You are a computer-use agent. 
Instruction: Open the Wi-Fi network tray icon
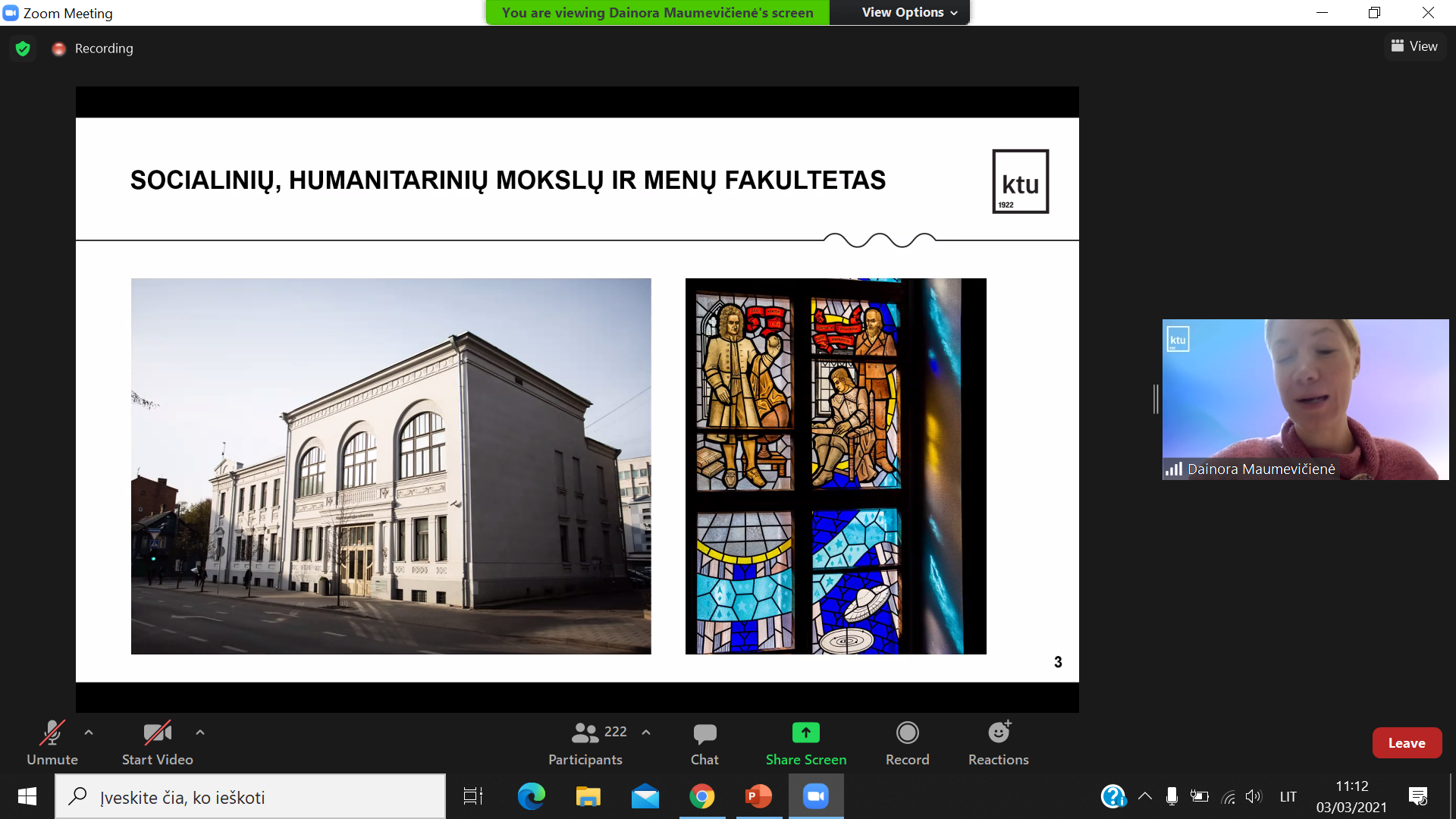click(x=1229, y=796)
